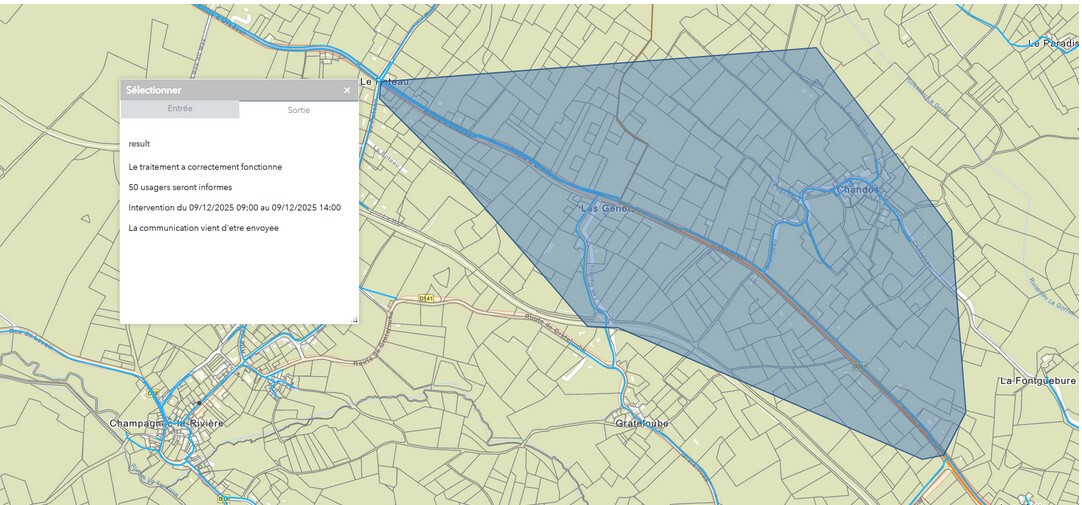Click the Le Poteau place label
The image size is (1082, 505).
(x=384, y=82)
